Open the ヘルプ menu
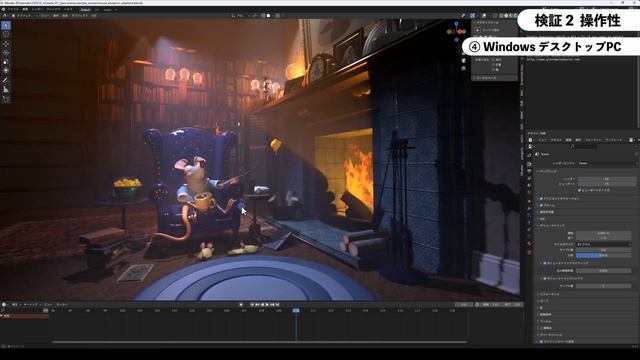640x360 pixels. [68, 9]
